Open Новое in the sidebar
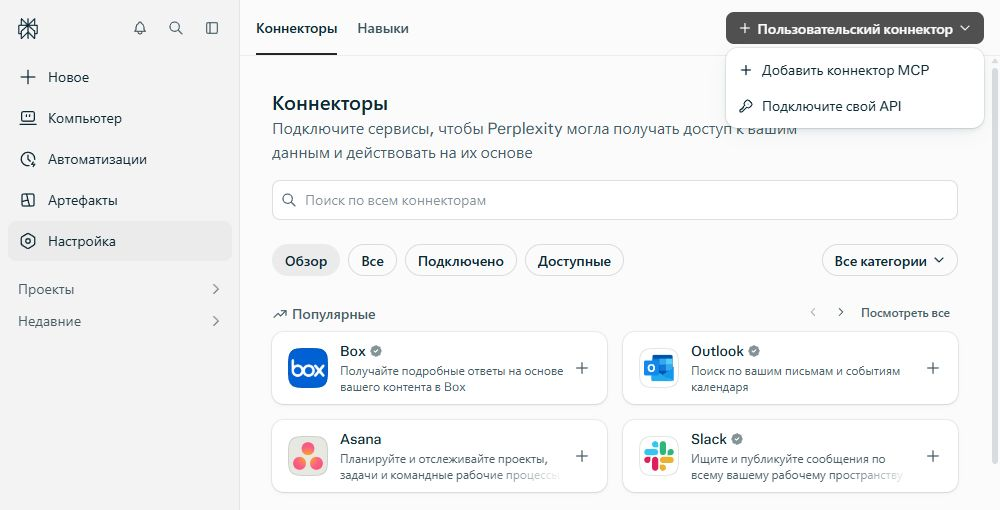 [x=120, y=77]
